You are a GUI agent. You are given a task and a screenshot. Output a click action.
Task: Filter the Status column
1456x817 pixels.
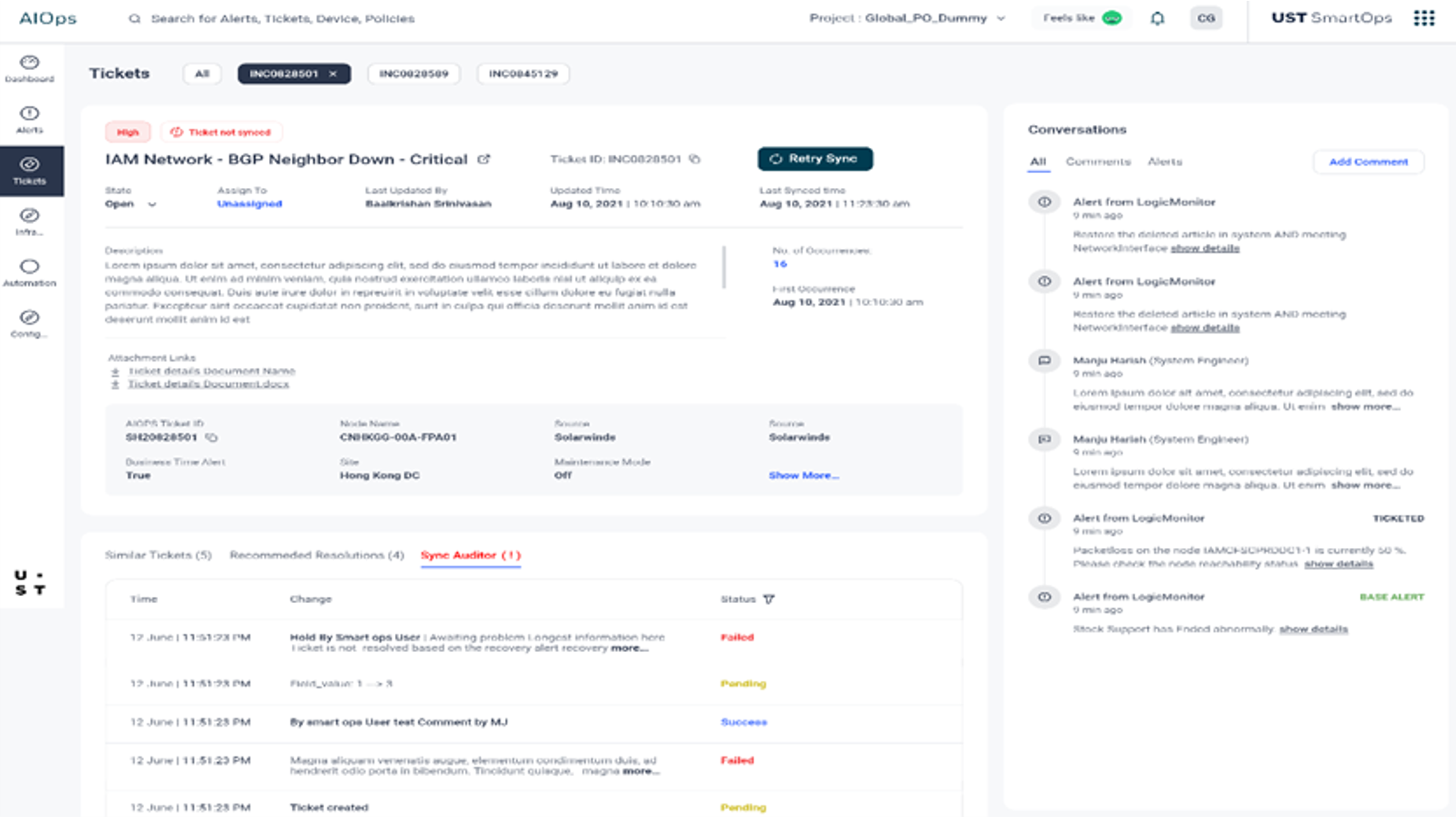pyautogui.click(x=769, y=599)
